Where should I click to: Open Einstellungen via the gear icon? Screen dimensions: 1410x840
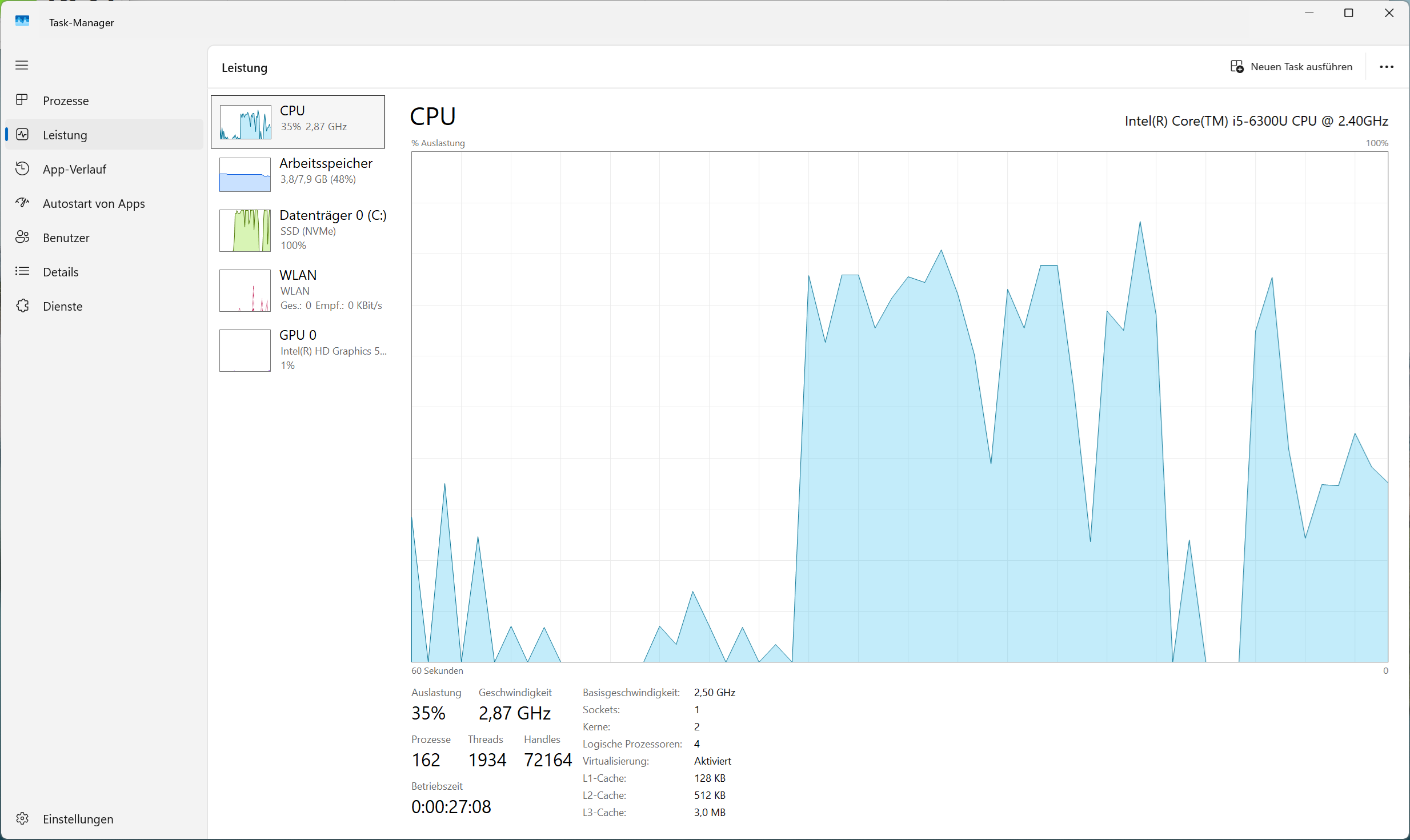[22, 819]
